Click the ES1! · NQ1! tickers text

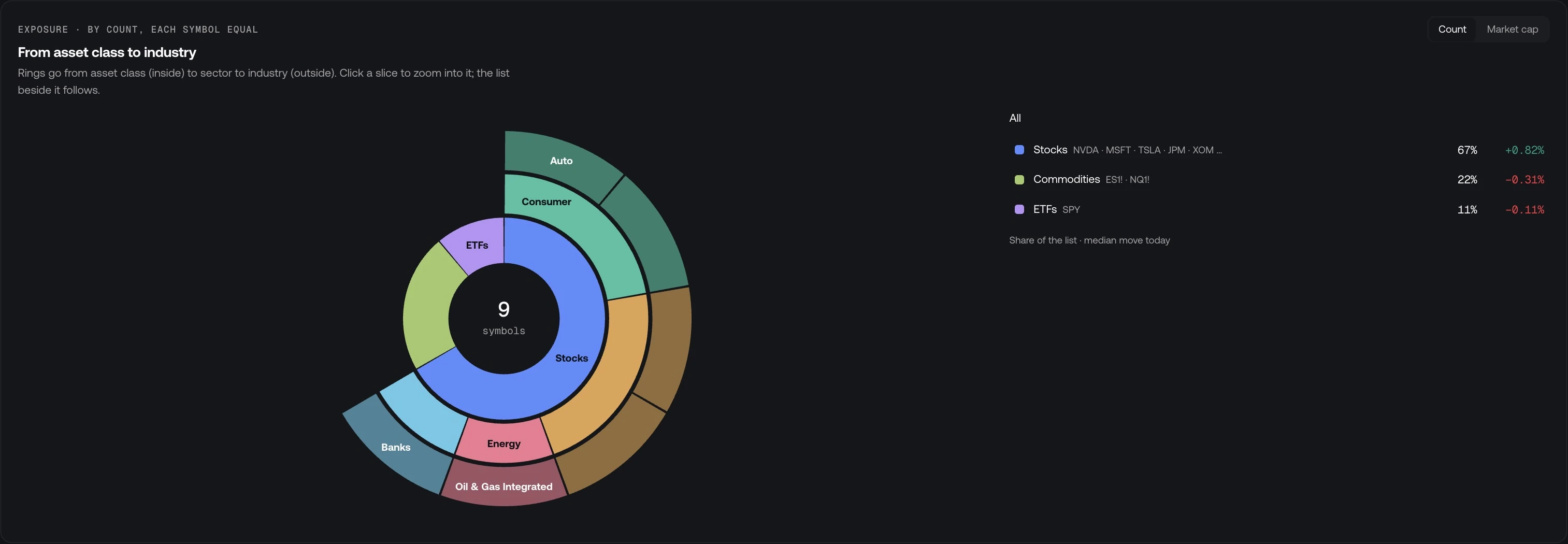[x=1127, y=180]
